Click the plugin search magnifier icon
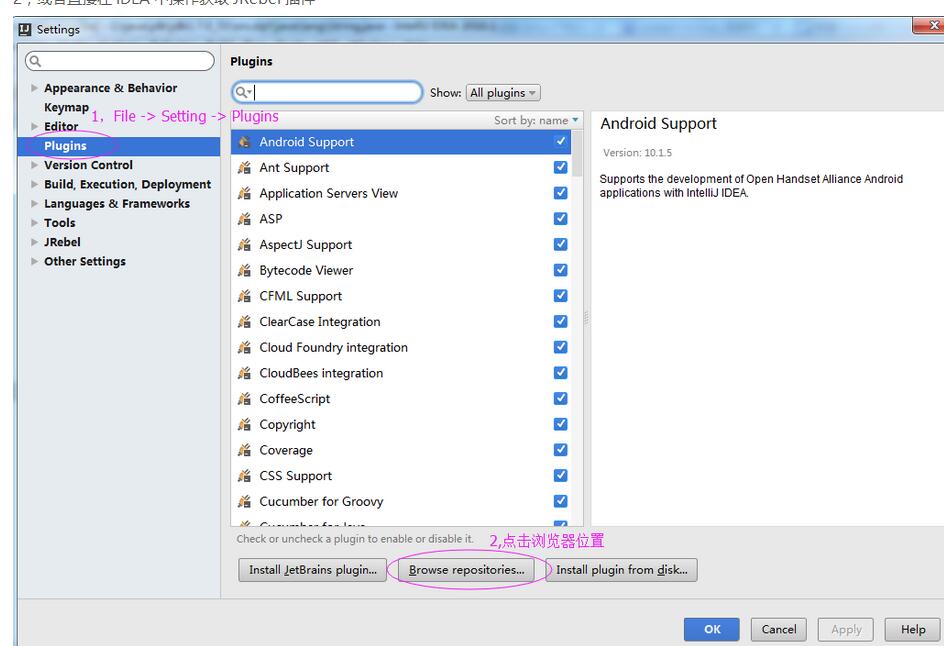The height and width of the screenshot is (646, 944). pyautogui.click(x=243, y=92)
